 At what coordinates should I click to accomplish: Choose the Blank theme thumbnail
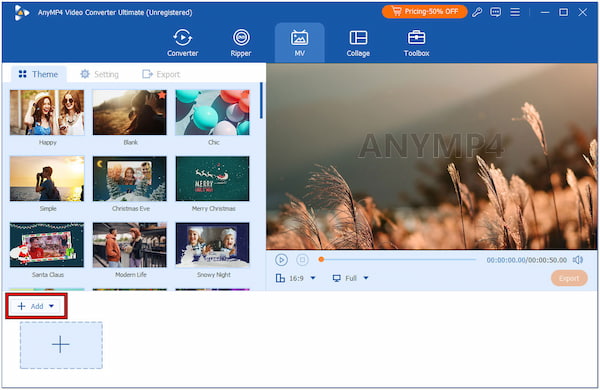(130, 113)
